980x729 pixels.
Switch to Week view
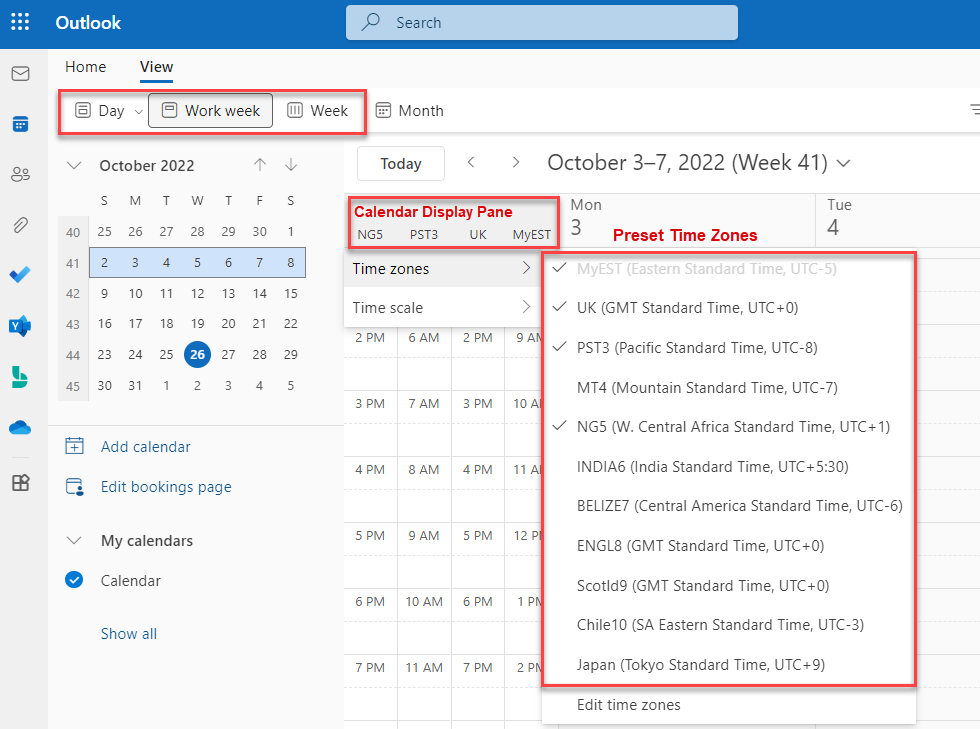(318, 111)
